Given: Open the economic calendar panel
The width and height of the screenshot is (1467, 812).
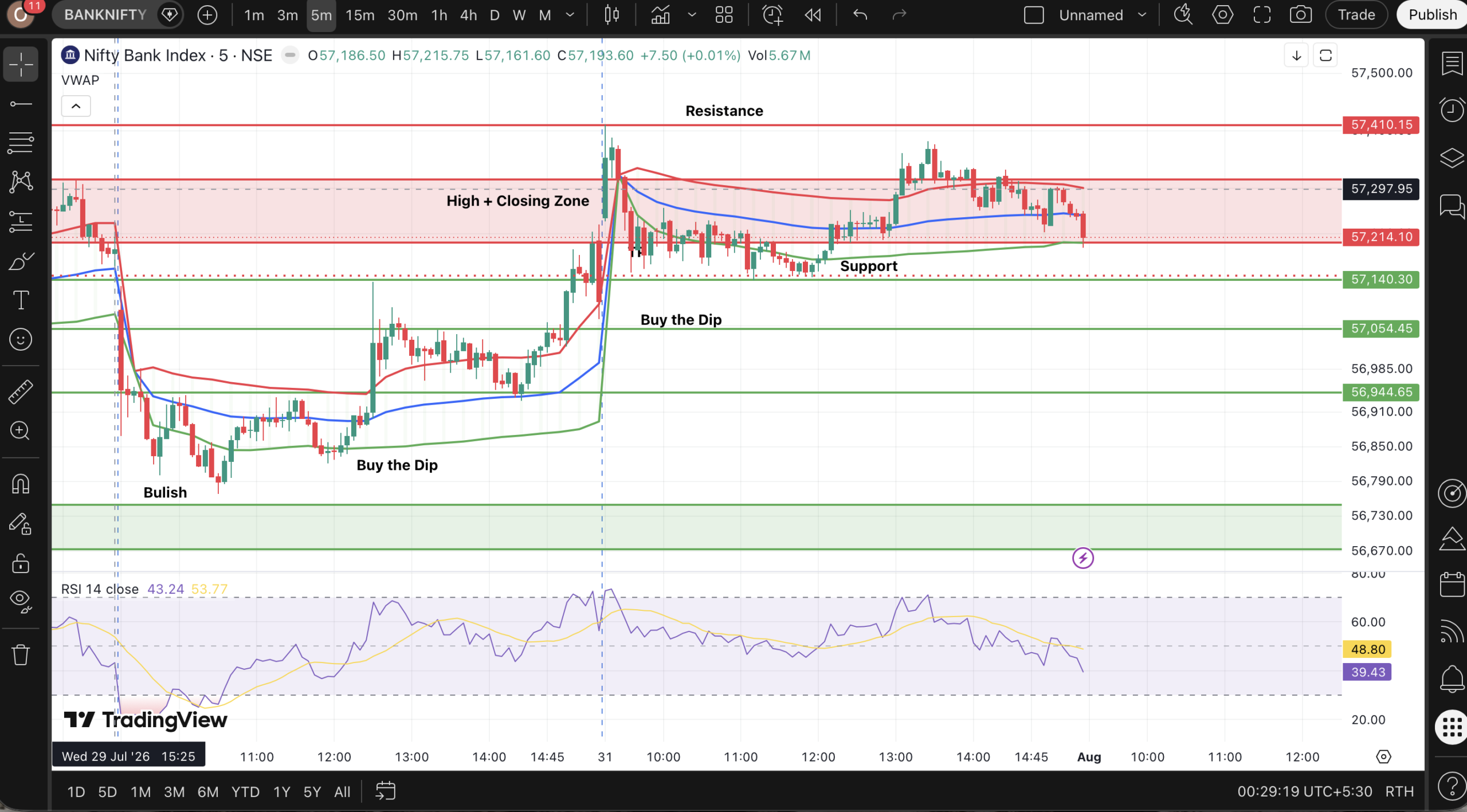Looking at the screenshot, I should tap(1452, 584).
